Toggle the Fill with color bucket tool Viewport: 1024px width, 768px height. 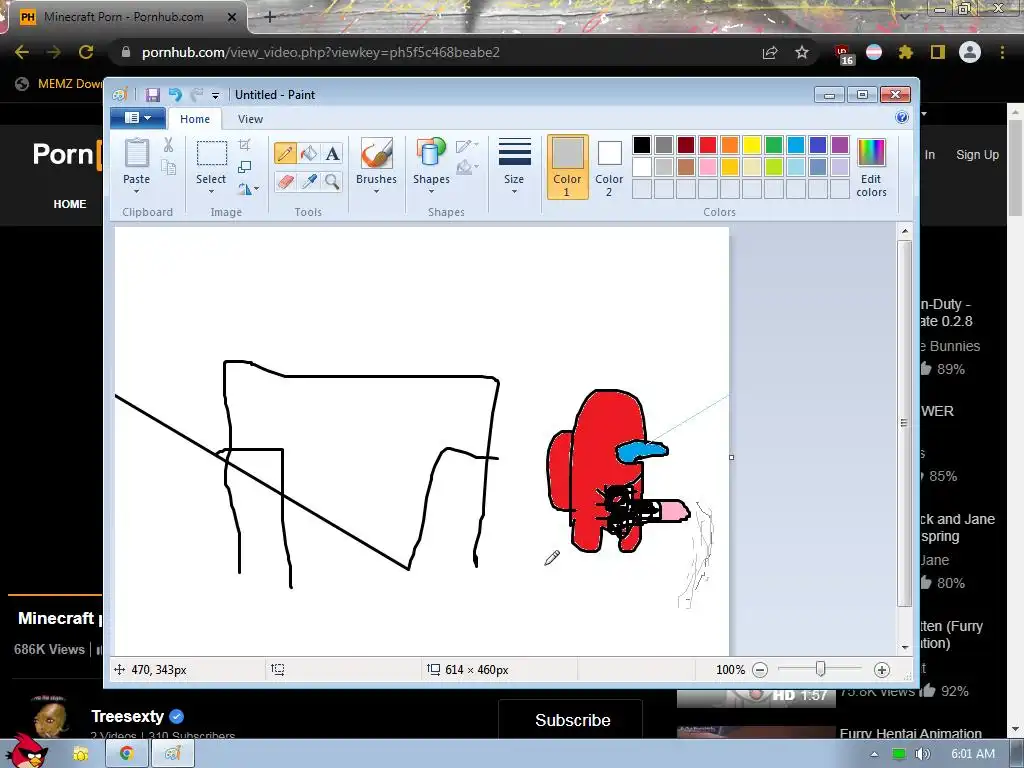coord(309,153)
